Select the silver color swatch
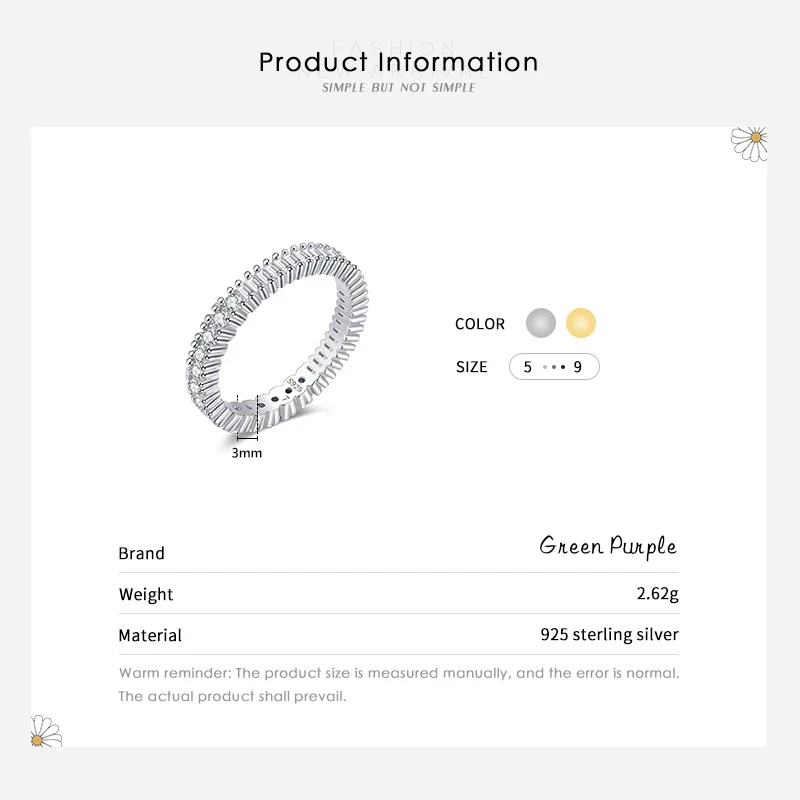Screen dimensions: 800x800 click(541, 323)
